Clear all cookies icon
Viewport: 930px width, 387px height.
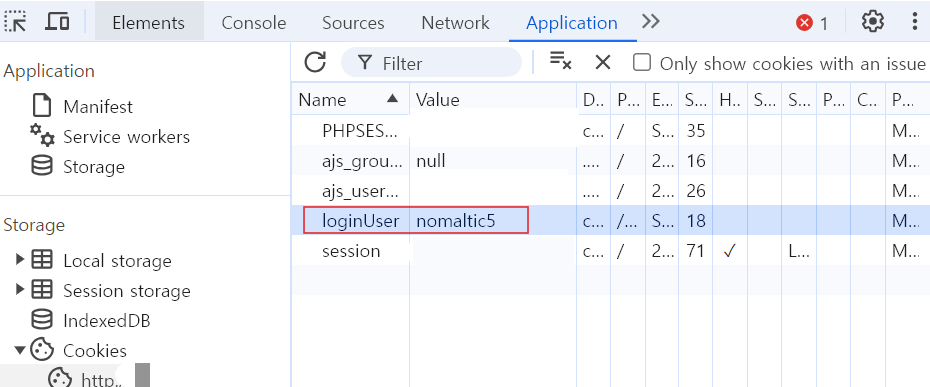[x=560, y=61]
